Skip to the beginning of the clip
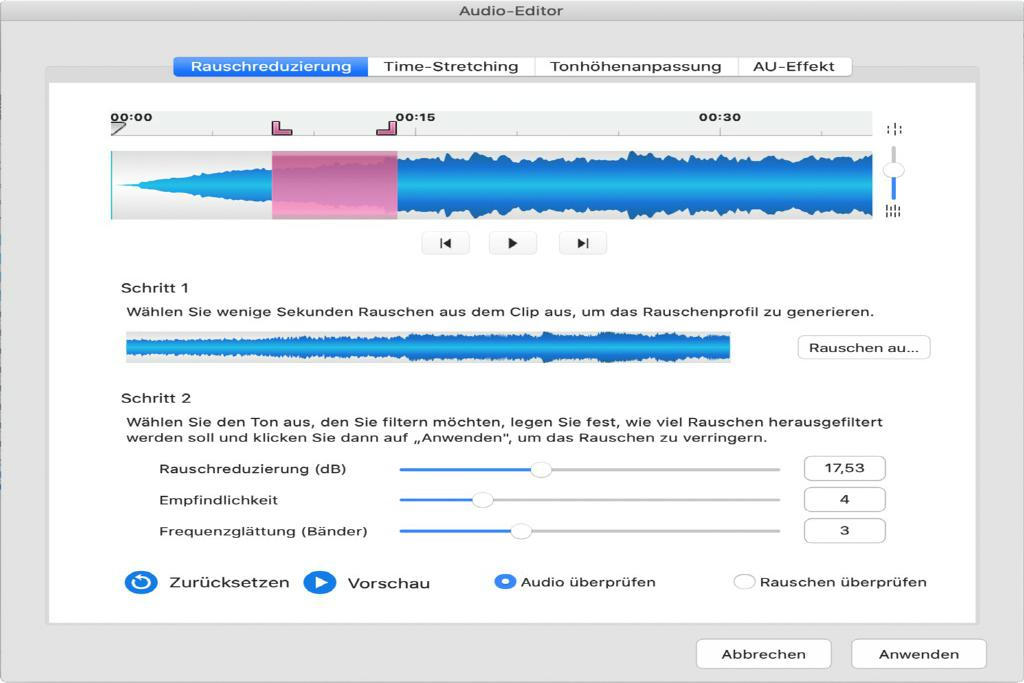 click(x=446, y=242)
